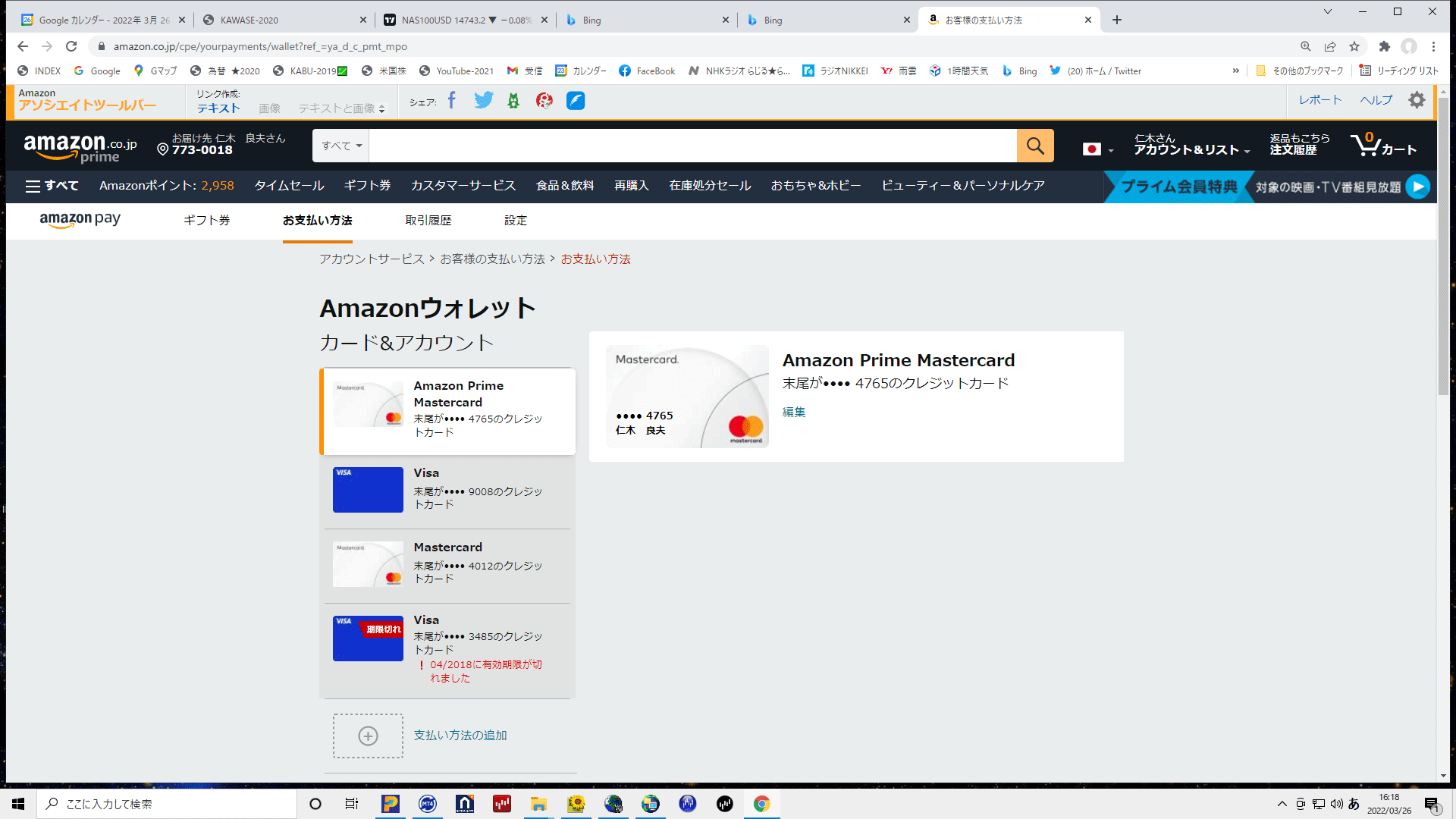Open the Japan flag language dropdown

[x=1097, y=149]
